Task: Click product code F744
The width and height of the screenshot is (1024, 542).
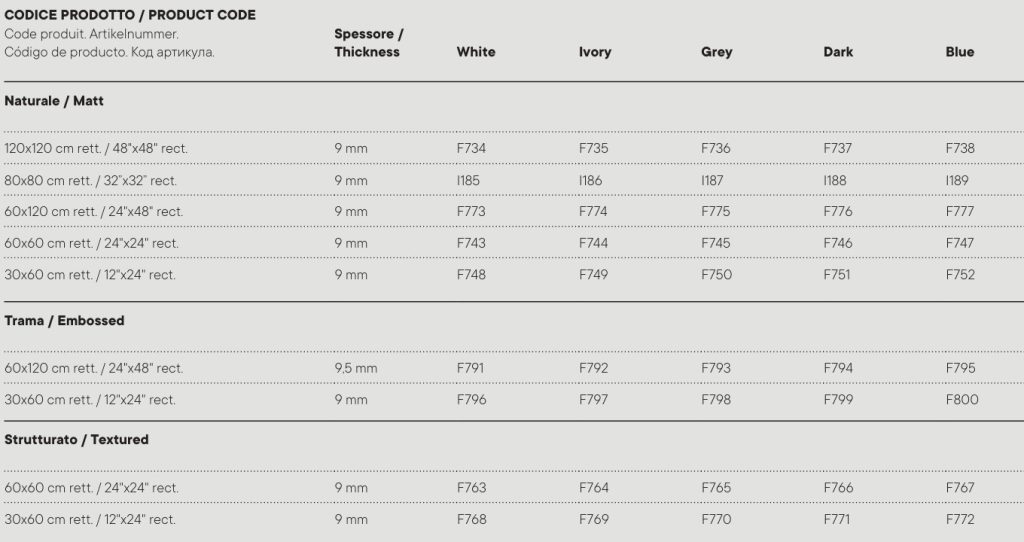Action: click(593, 243)
